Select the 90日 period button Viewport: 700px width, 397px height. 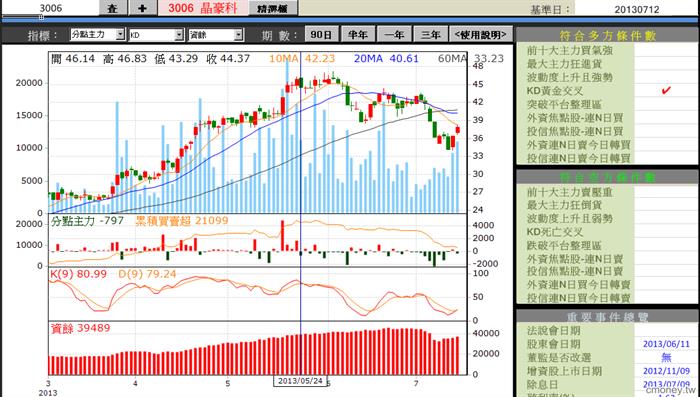pos(321,35)
